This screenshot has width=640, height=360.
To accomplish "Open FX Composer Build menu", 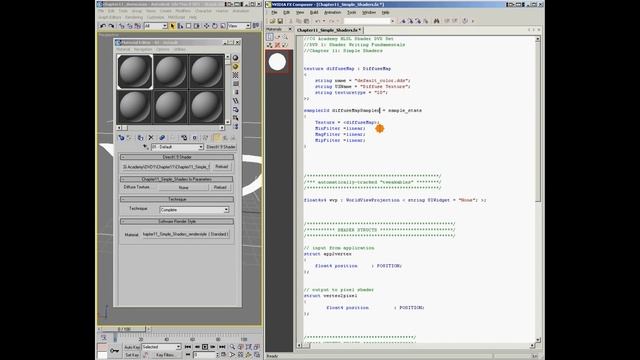I will 314,13.
